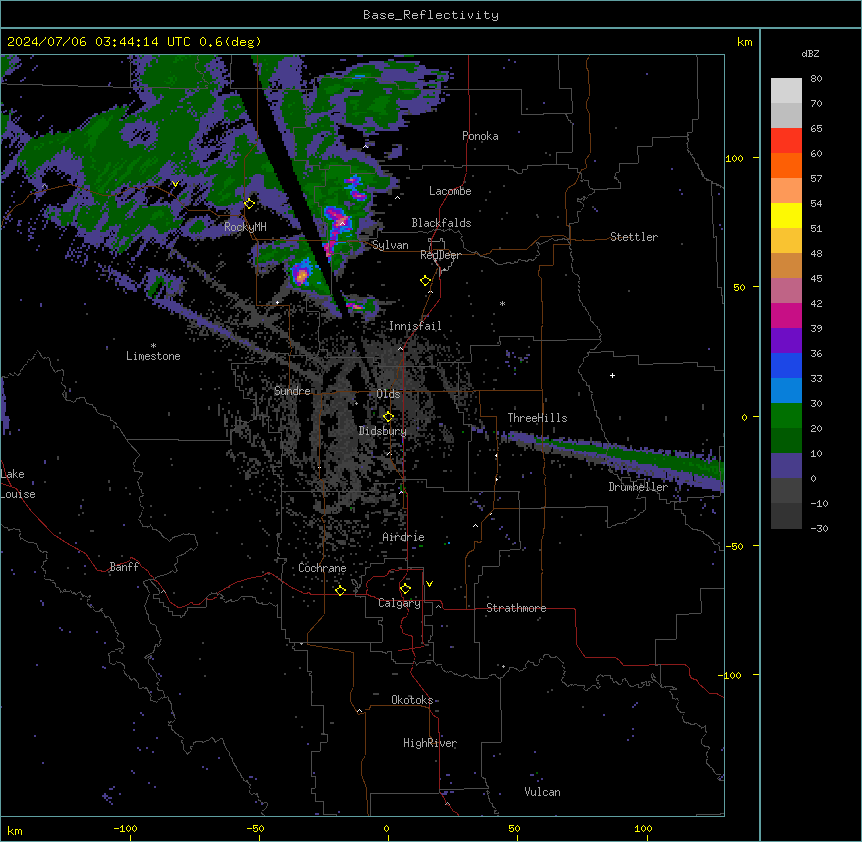Click the red 65 dBZ legend swatch
This screenshot has width=862, height=842.
pyautogui.click(x=786, y=141)
